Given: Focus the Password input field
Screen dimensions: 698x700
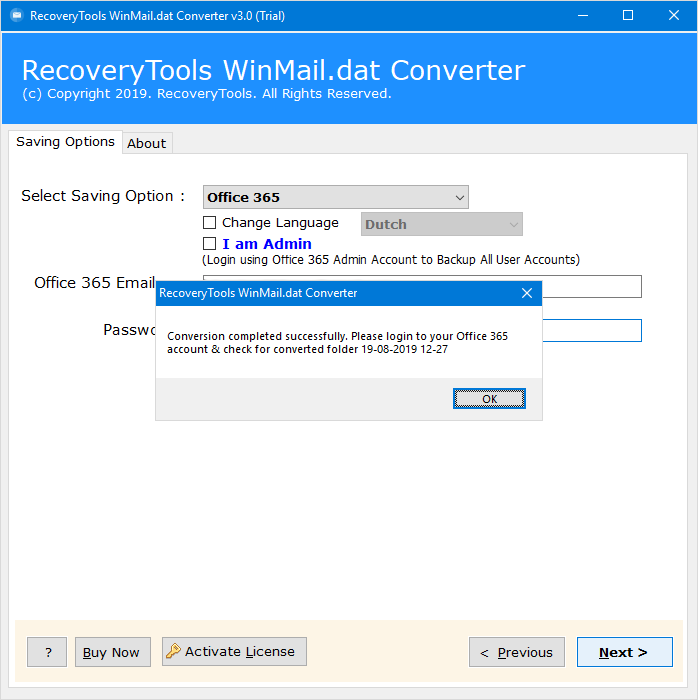Looking at the screenshot, I should point(592,330).
